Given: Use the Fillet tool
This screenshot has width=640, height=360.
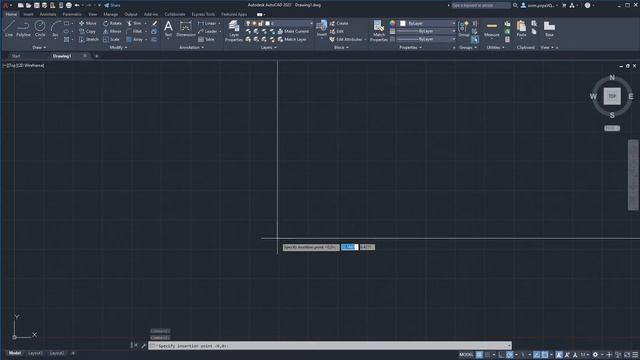Looking at the screenshot, I should click(x=134, y=31).
